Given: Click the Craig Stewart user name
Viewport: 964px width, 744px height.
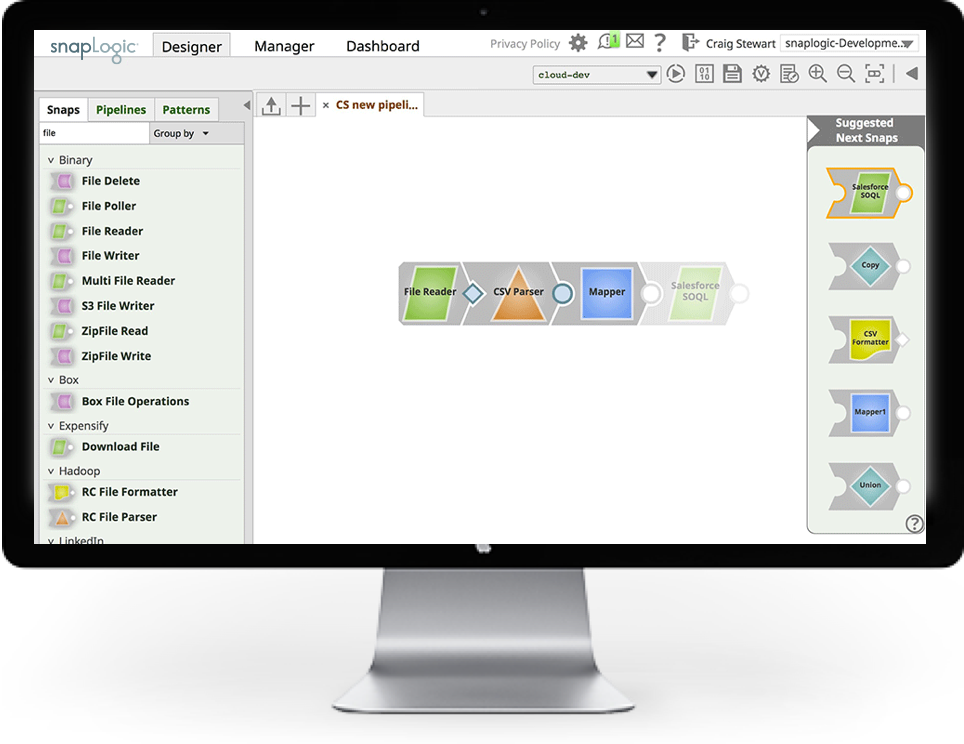Looking at the screenshot, I should pyautogui.click(x=740, y=44).
